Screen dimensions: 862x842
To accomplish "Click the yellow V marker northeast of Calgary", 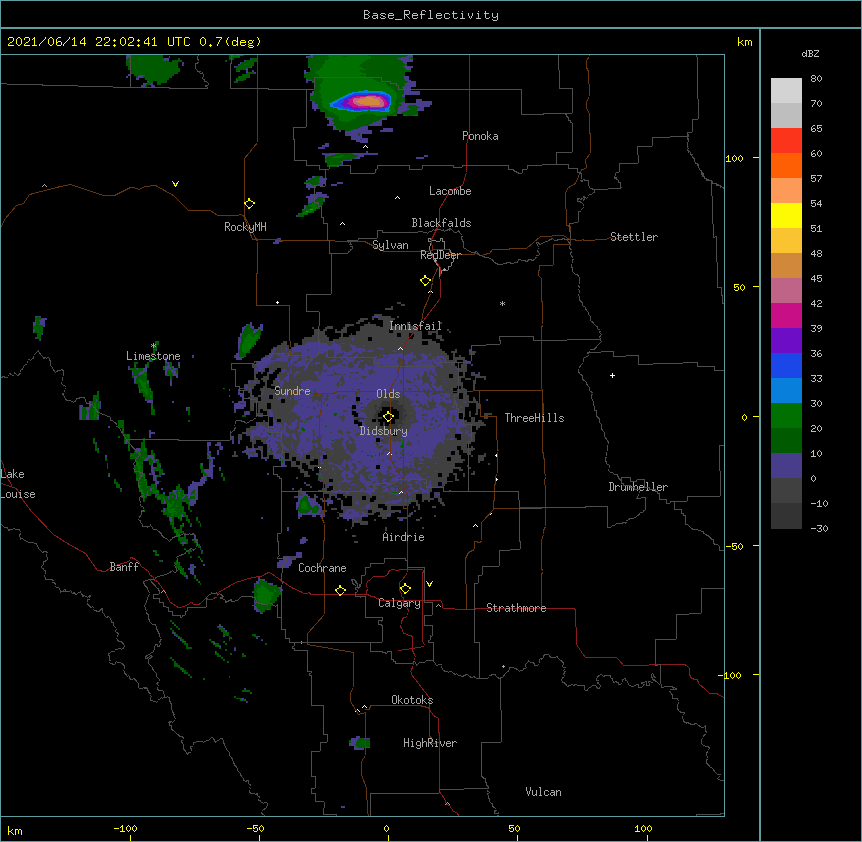I will 429,584.
